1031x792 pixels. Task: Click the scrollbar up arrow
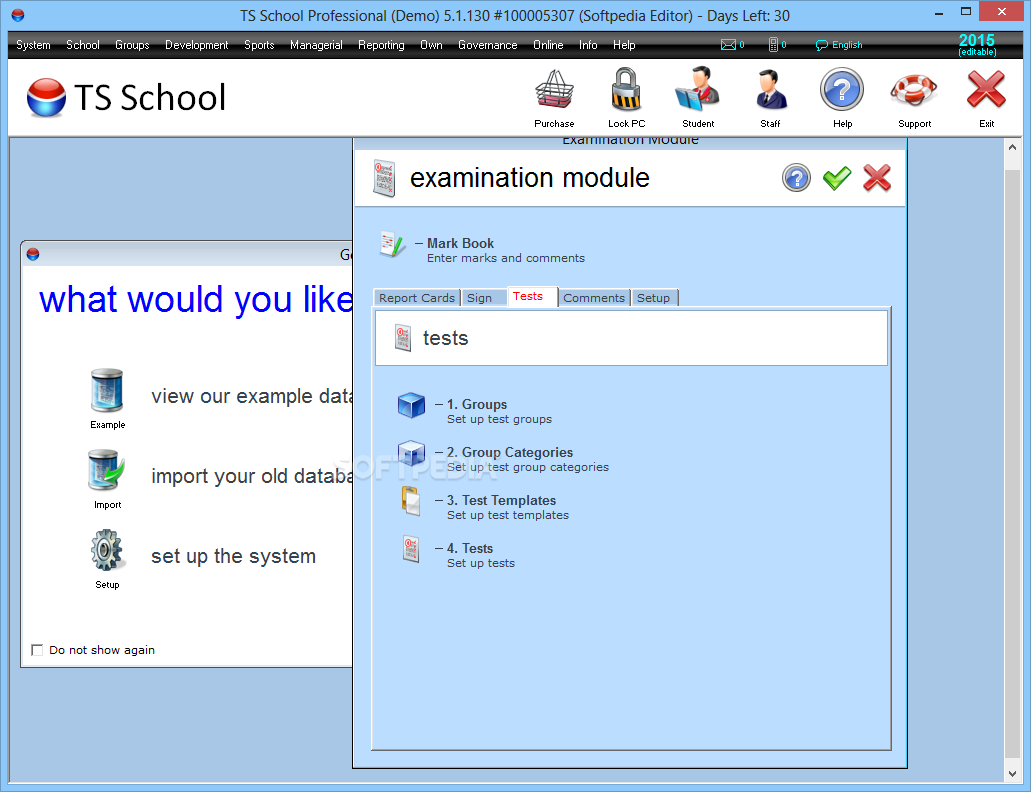(x=1013, y=147)
